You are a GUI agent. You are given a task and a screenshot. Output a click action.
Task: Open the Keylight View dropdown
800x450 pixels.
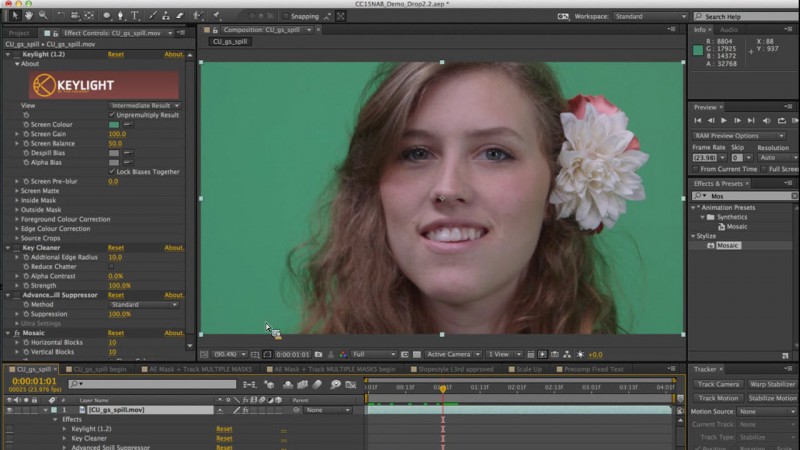(x=145, y=105)
